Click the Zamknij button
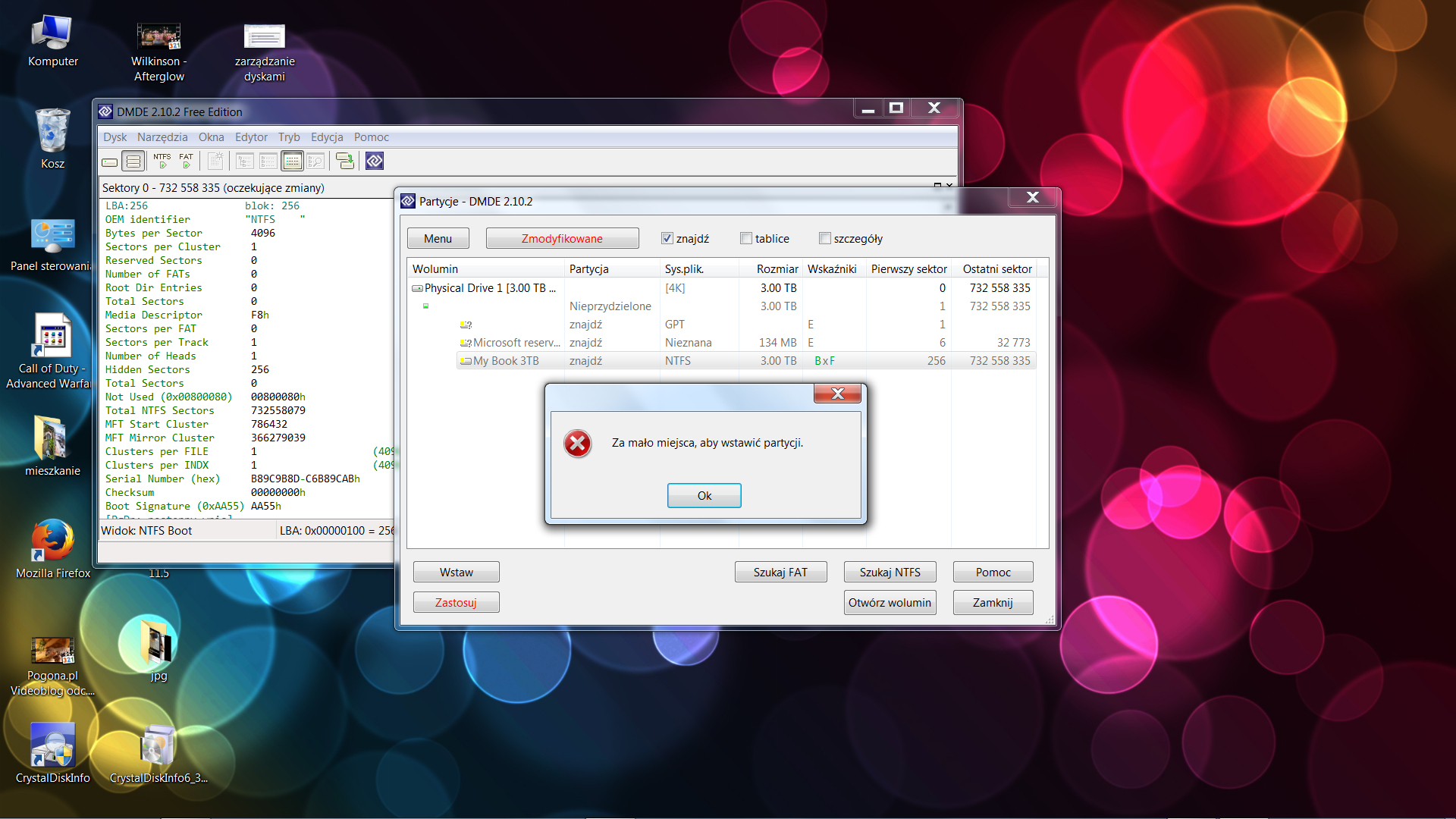This screenshot has height=819, width=1456. [x=993, y=603]
